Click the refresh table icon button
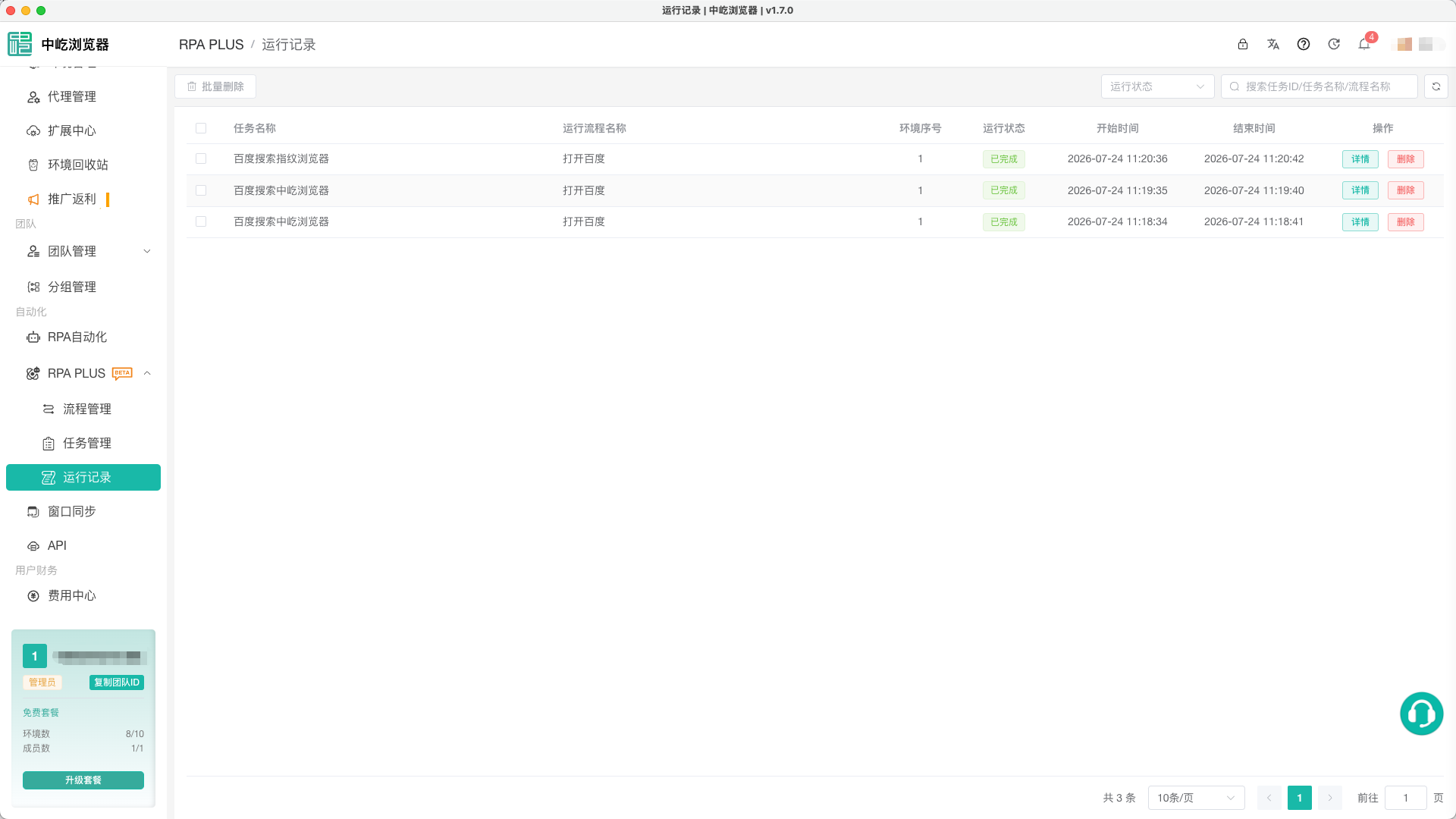The image size is (1456, 819). point(1436,86)
